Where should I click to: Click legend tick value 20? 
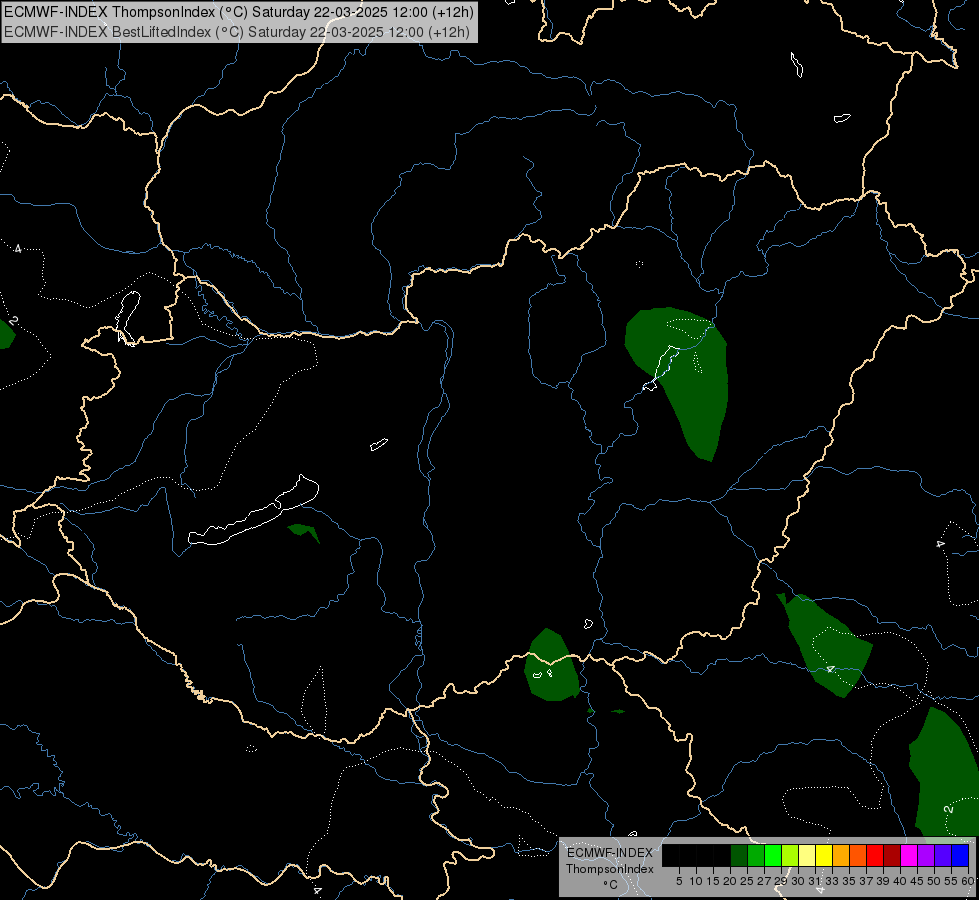coord(730,881)
